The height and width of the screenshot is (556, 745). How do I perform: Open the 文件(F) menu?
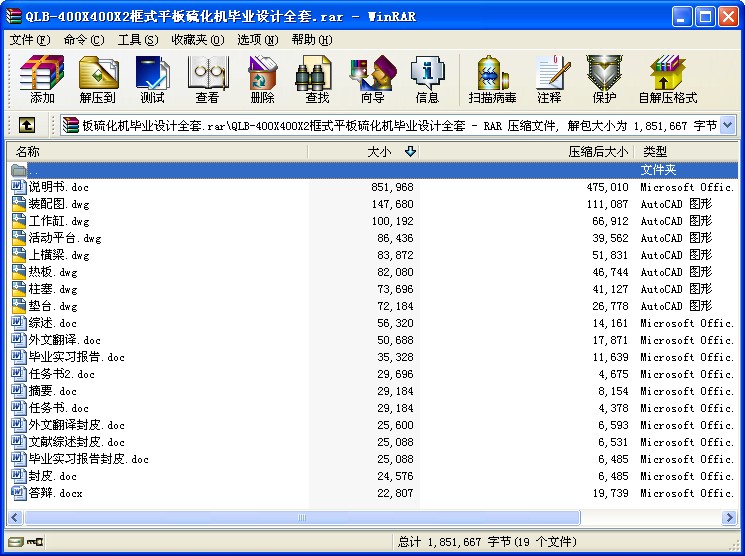click(x=29, y=40)
